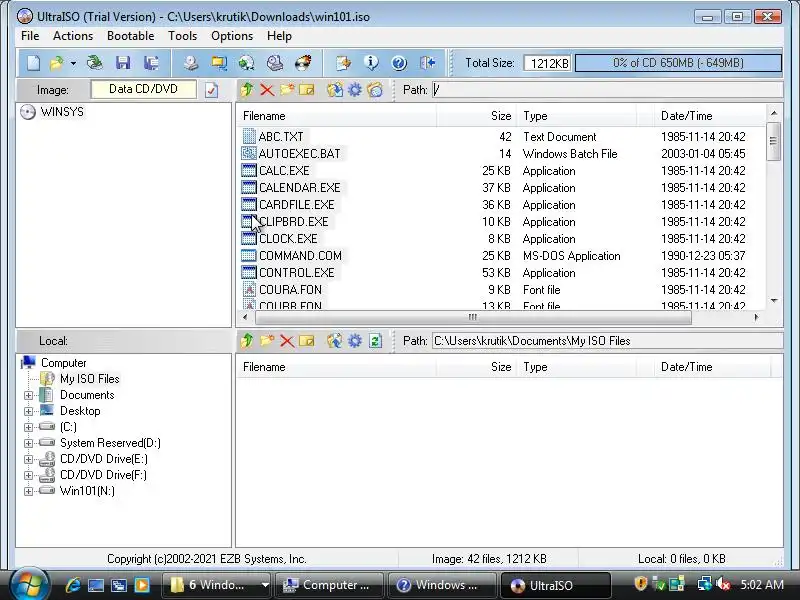800x600 pixels.
Task: Click the Save As multi-floppy icon
Action: point(151,63)
